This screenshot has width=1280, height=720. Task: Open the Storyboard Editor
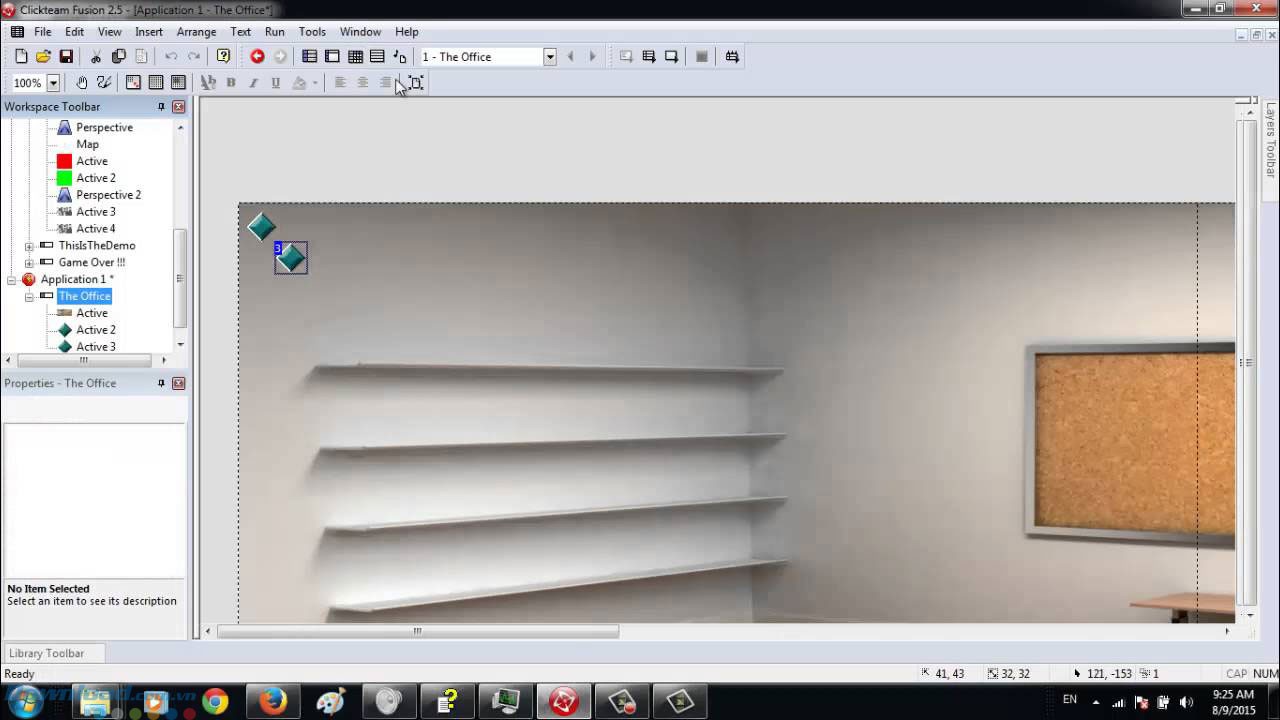[309, 56]
